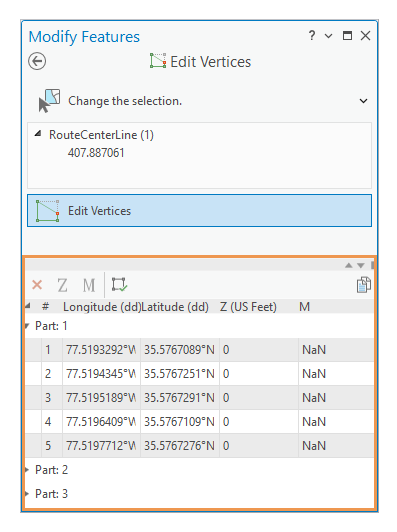This screenshot has width=397, height=532.
Task: Toggle the M-aware button
Action: (89, 285)
